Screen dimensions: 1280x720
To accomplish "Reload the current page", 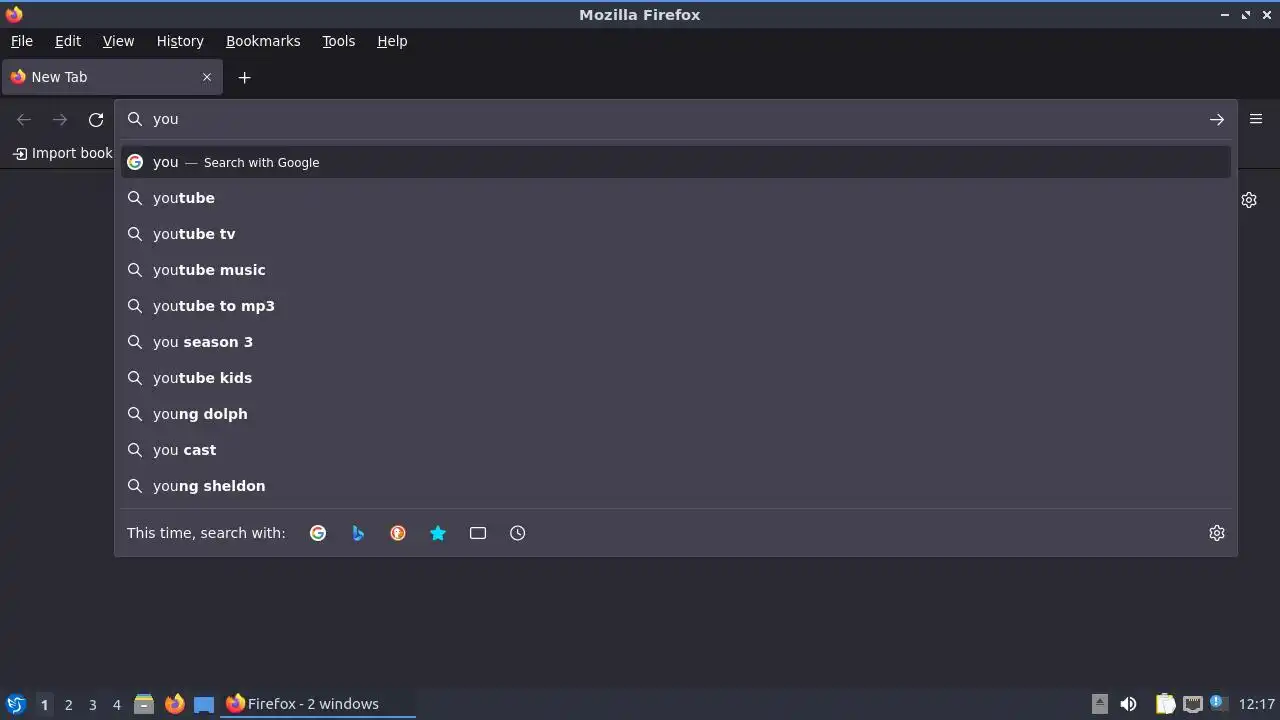I will pyautogui.click(x=96, y=119).
